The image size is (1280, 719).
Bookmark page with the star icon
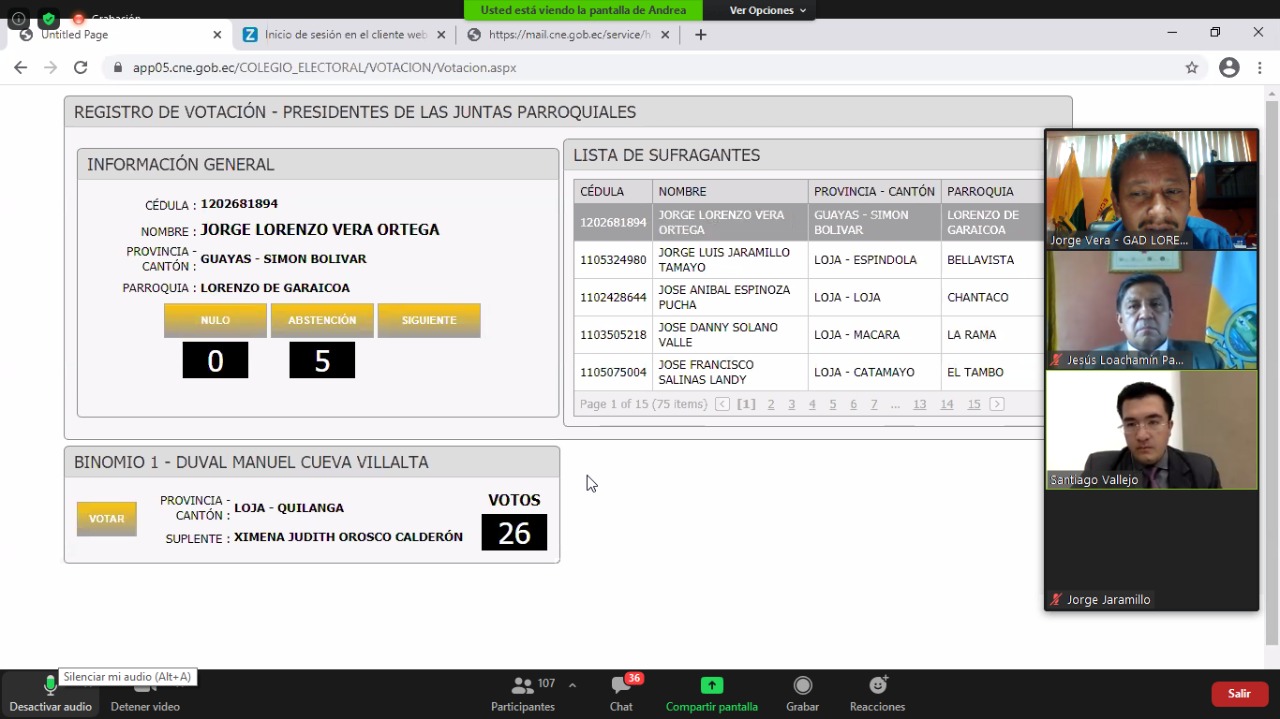click(1191, 68)
